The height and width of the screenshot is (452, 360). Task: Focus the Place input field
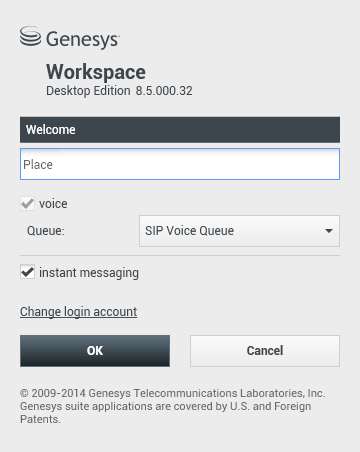click(180, 164)
